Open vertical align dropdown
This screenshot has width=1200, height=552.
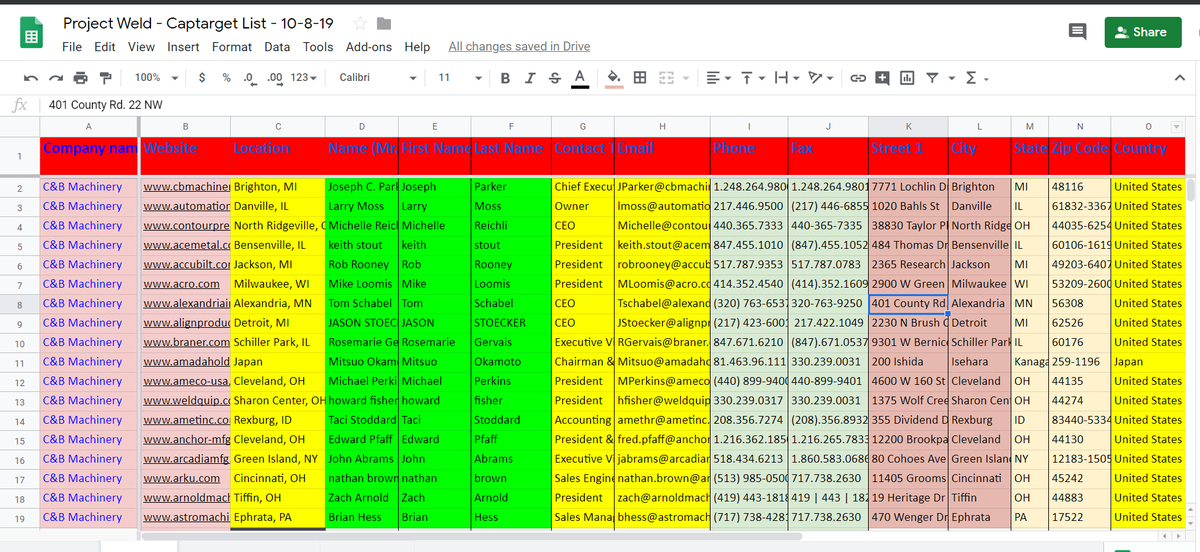754,78
